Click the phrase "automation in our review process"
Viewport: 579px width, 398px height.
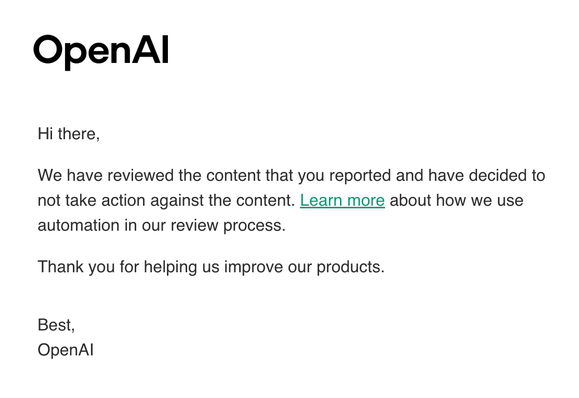point(162,225)
